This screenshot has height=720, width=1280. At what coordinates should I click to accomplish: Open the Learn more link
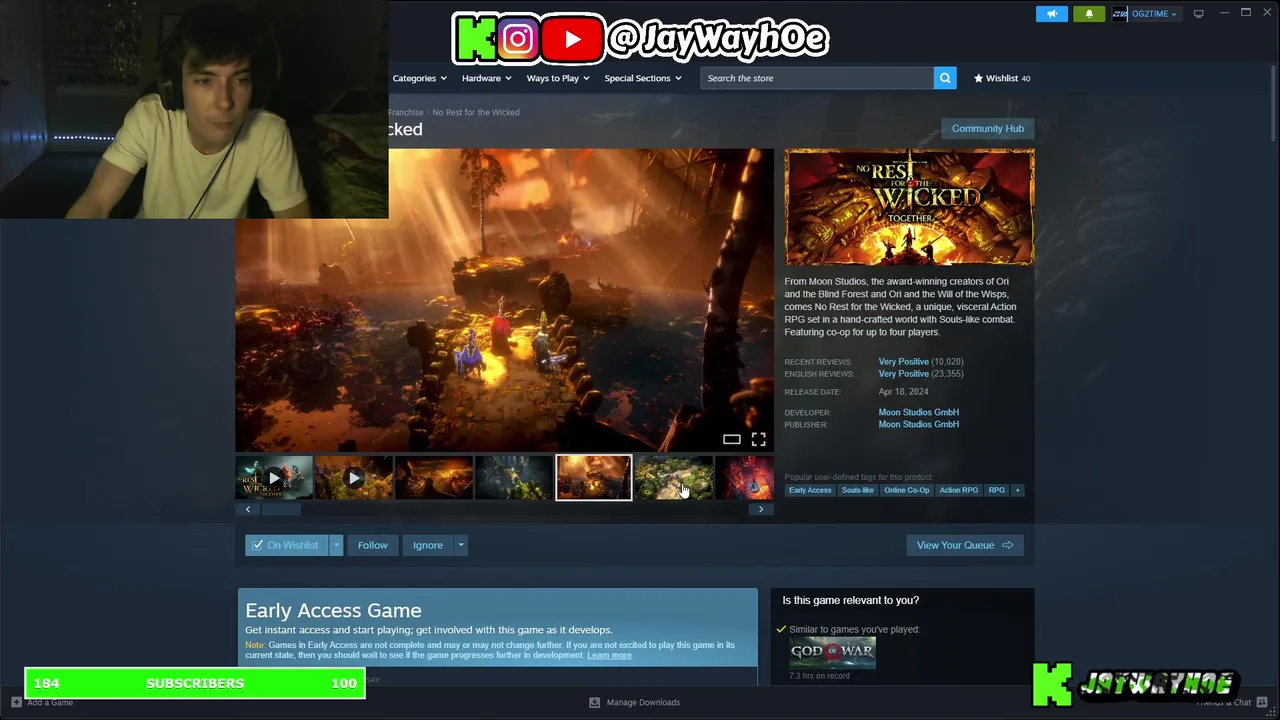tap(609, 655)
